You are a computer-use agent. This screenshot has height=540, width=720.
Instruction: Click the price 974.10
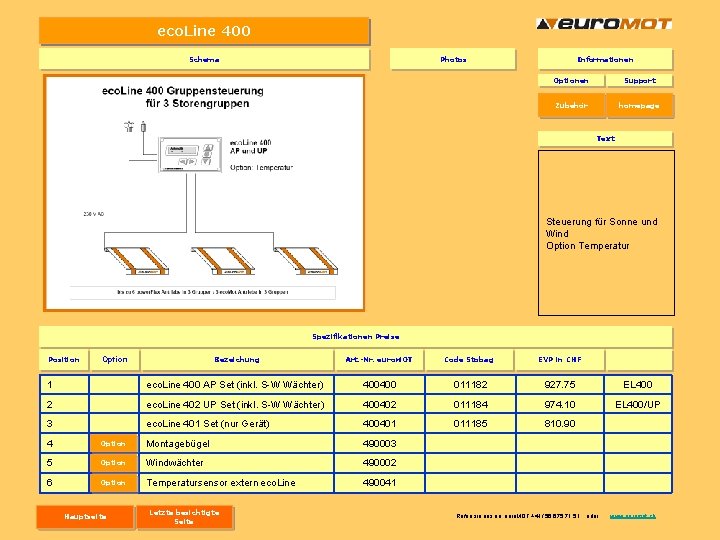coord(560,405)
